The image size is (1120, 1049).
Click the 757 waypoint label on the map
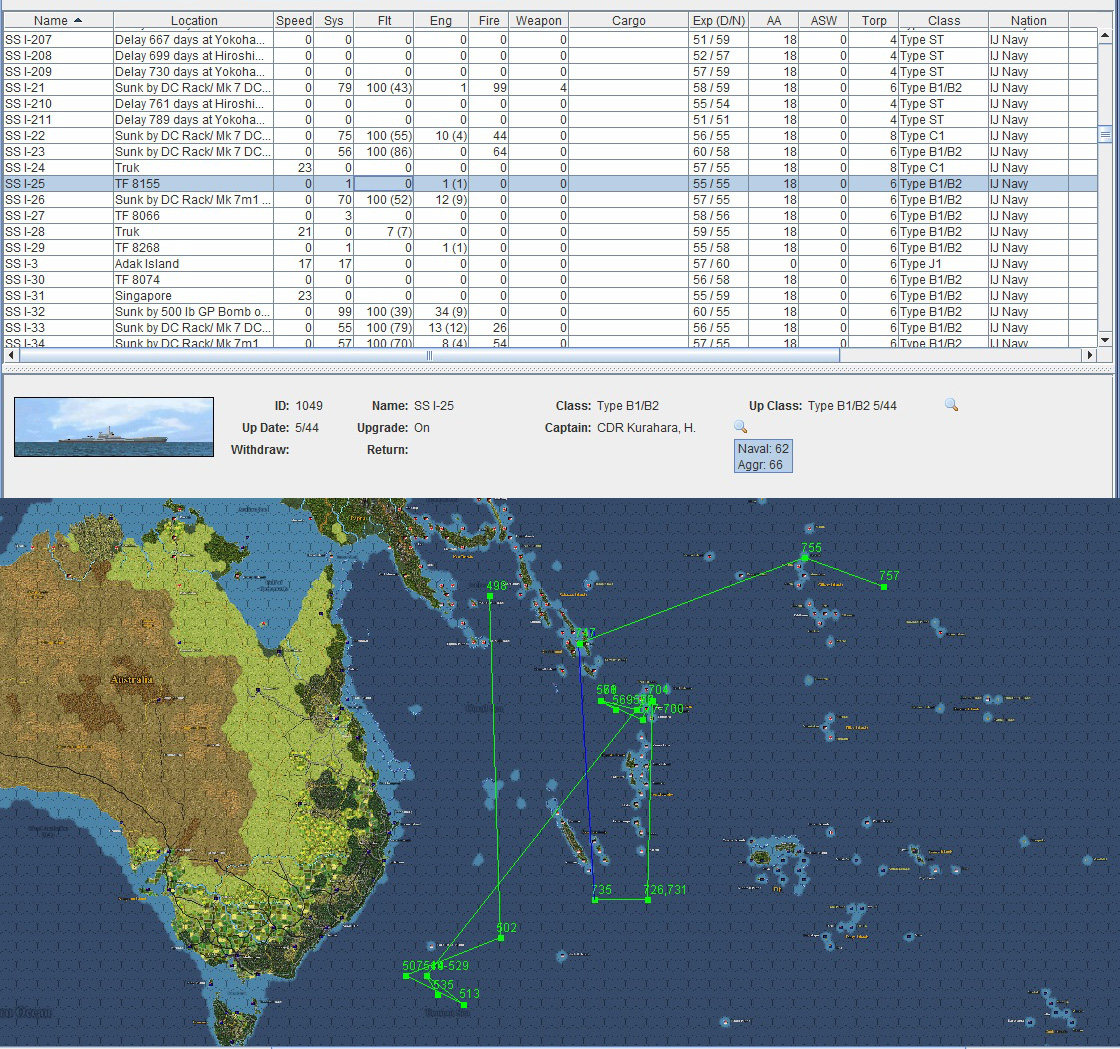pos(889,576)
